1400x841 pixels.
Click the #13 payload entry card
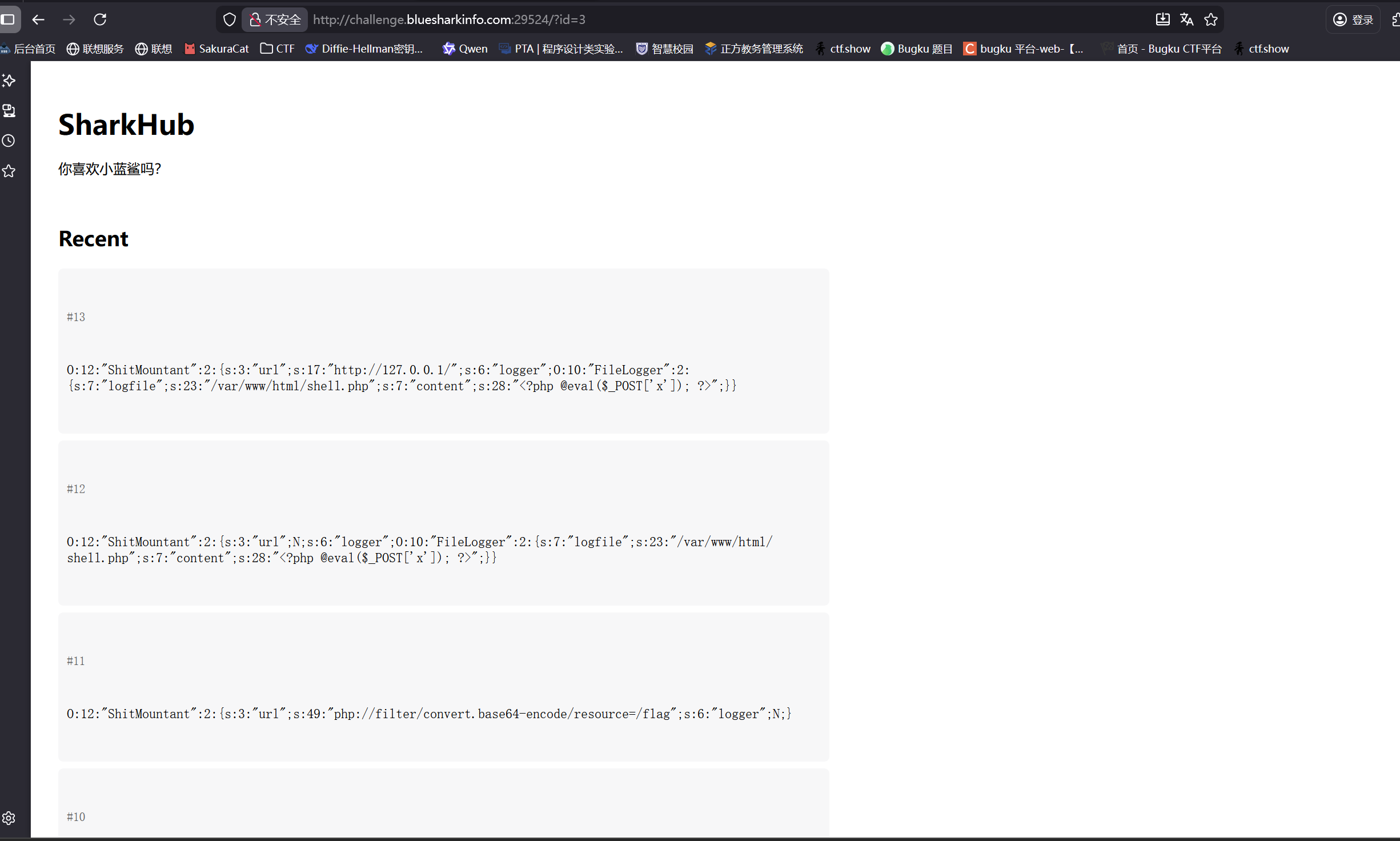(x=443, y=351)
